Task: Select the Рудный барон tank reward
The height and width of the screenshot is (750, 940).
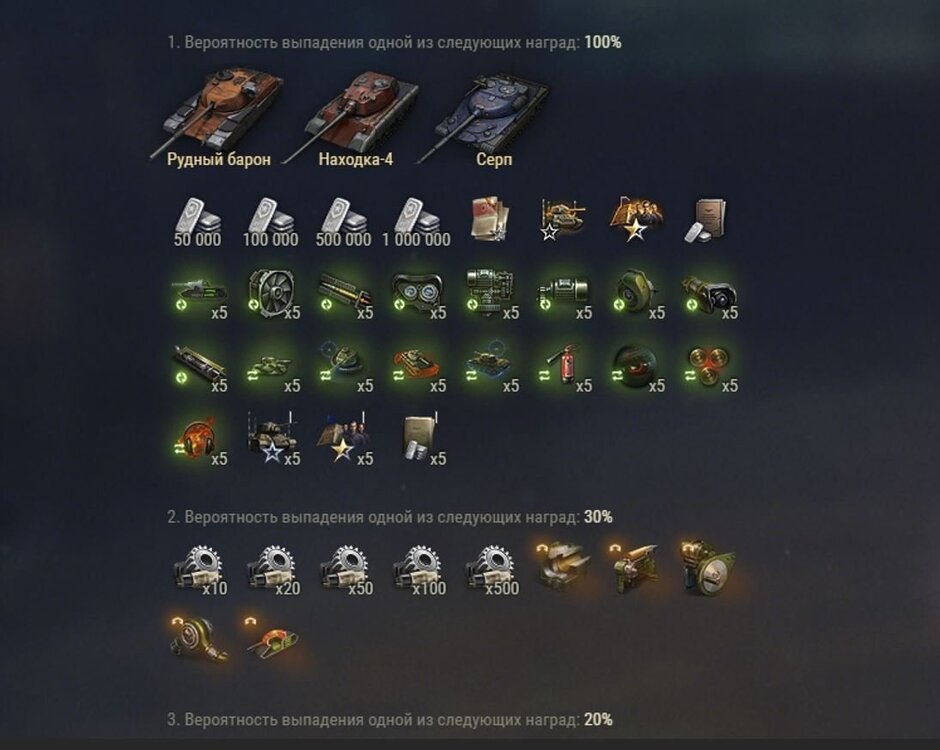Action: (219, 117)
